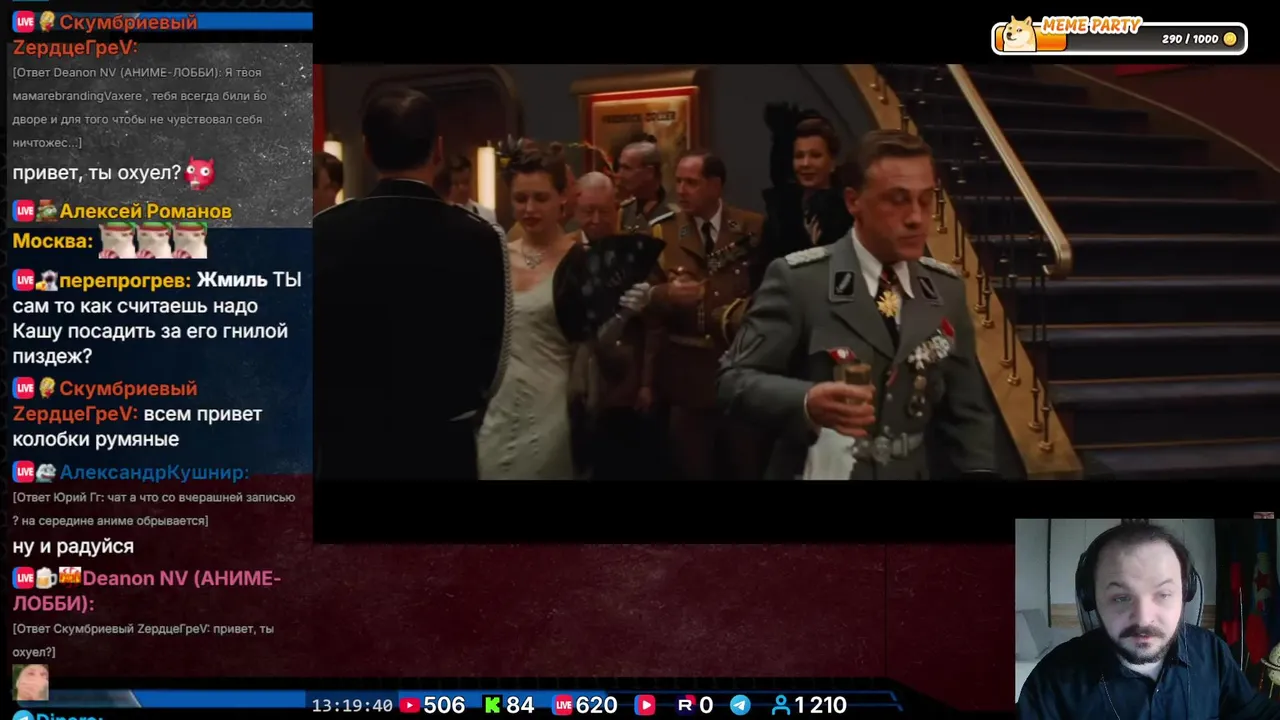Click the first cat emote after Москва
This screenshot has height=720, width=1280.
click(117, 241)
